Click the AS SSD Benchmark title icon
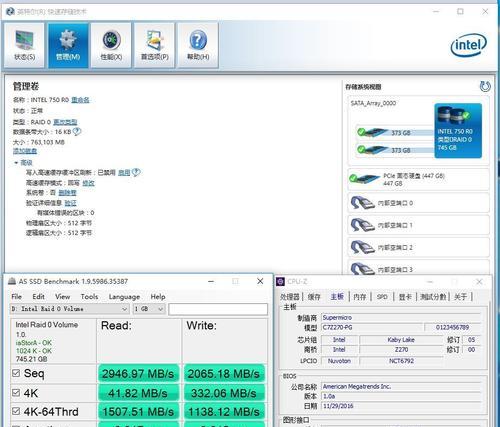500x427 pixels. pyautogui.click(x=12, y=281)
